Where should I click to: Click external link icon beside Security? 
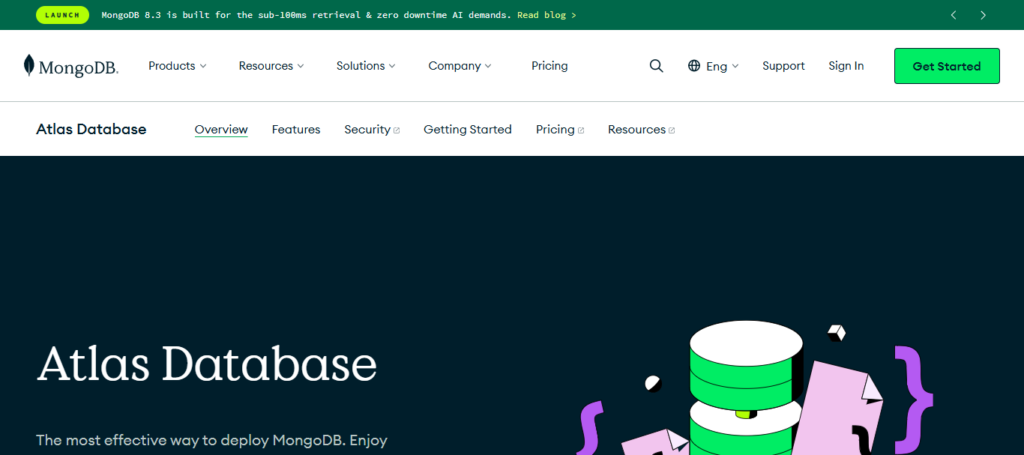396,131
